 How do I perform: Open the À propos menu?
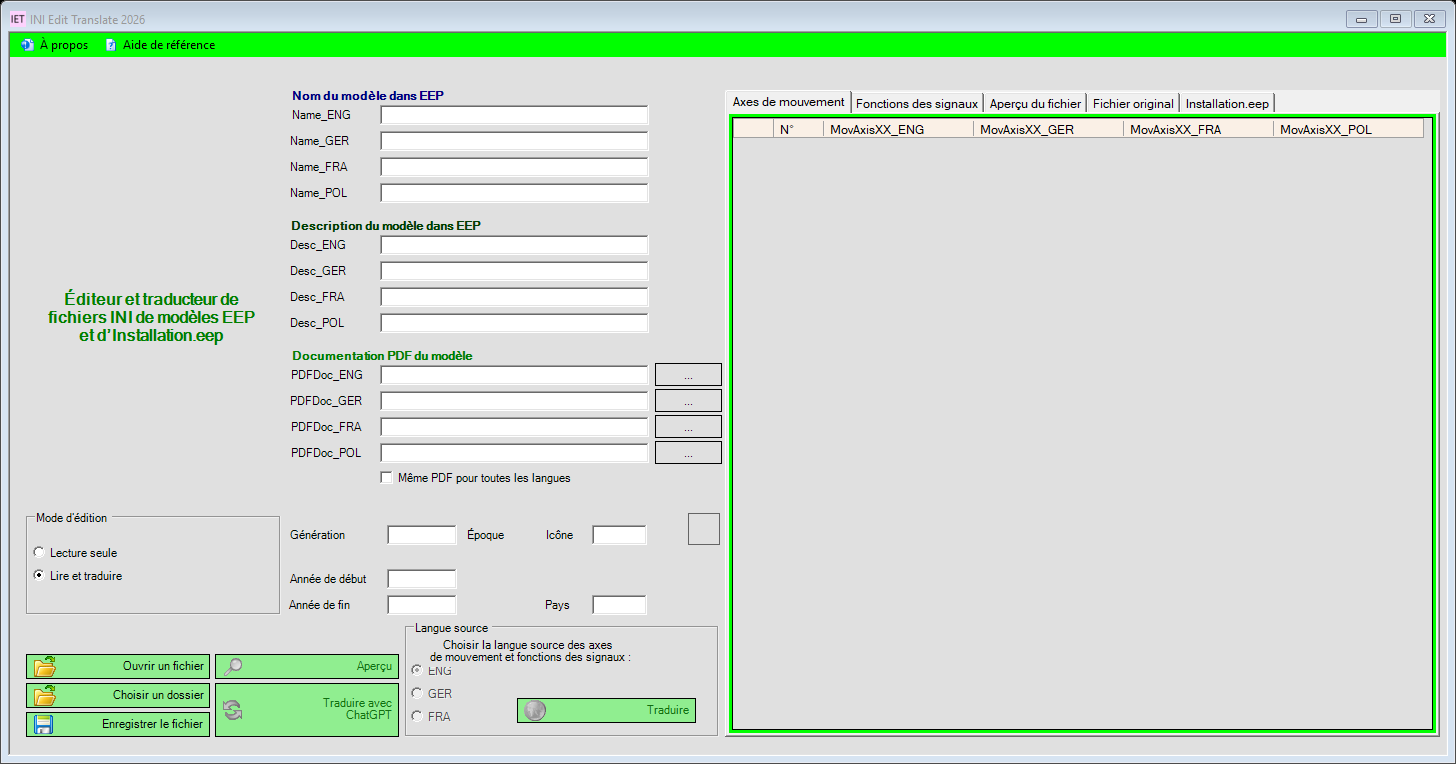pos(54,45)
